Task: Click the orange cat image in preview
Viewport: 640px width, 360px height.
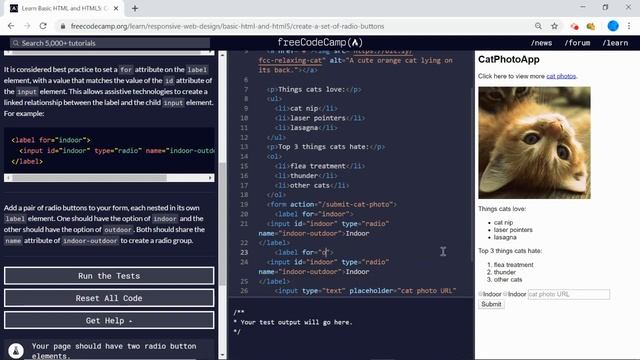Action: [534, 143]
